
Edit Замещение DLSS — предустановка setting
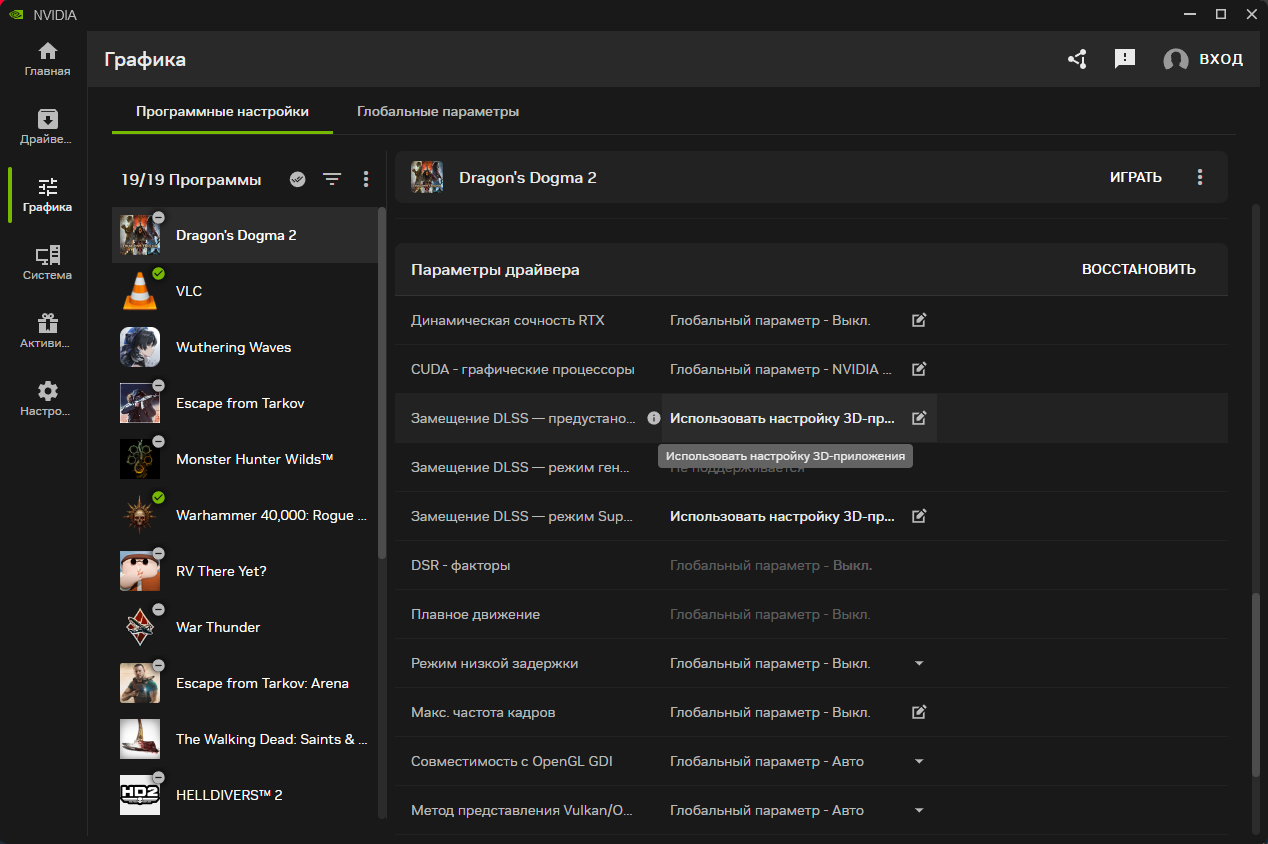tap(919, 418)
